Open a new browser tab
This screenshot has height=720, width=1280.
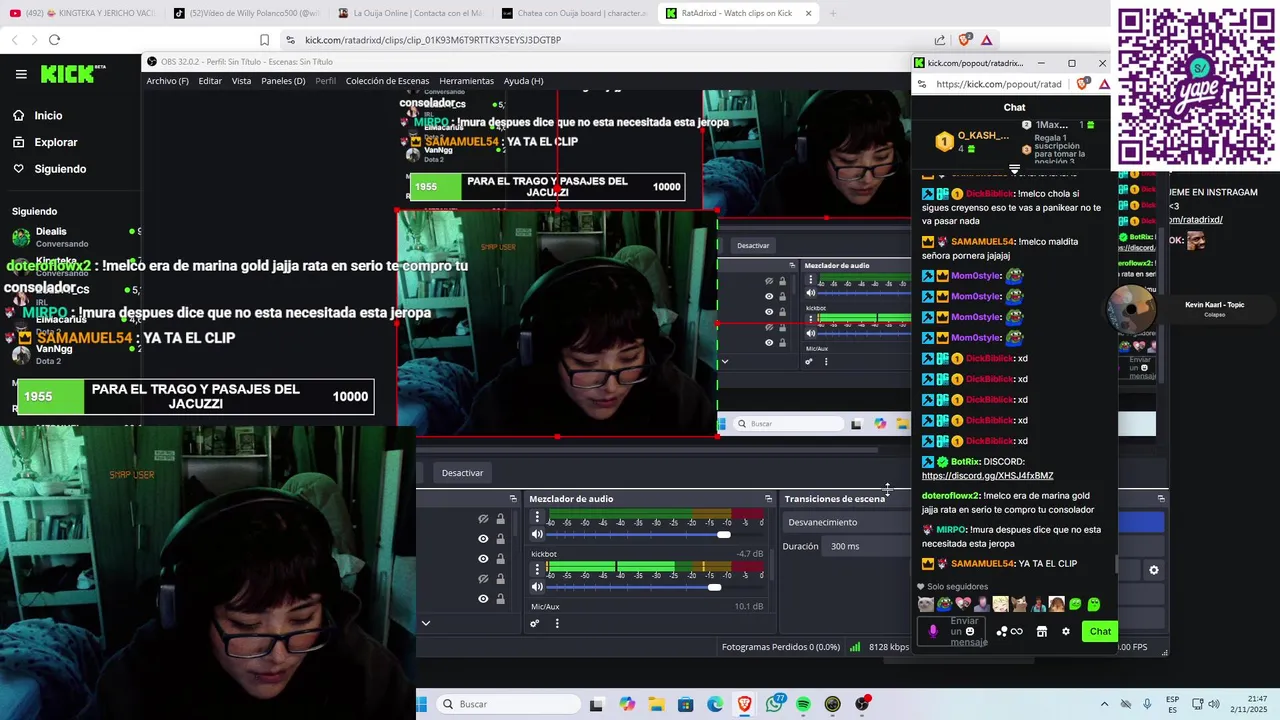[x=833, y=13]
